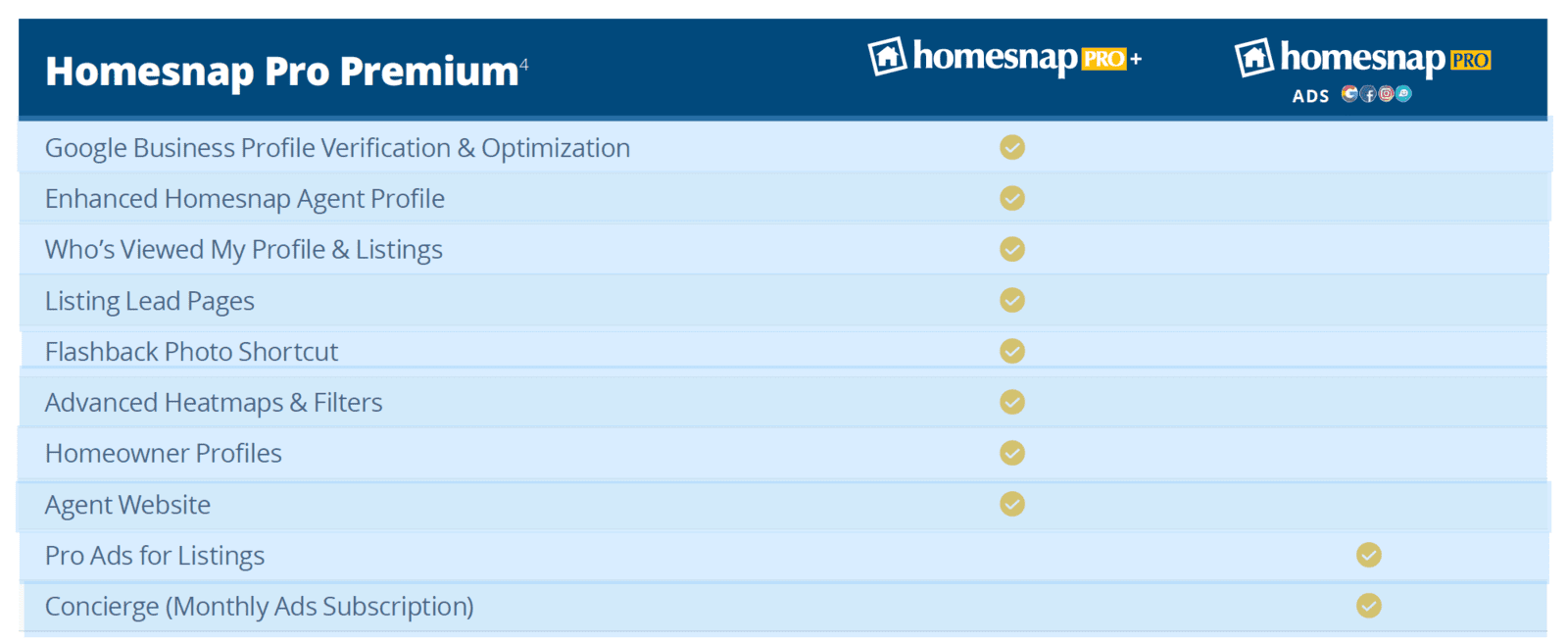
Task: Click the checkmark for Concierge Monthly Ads Subscription
Action: (x=1369, y=606)
